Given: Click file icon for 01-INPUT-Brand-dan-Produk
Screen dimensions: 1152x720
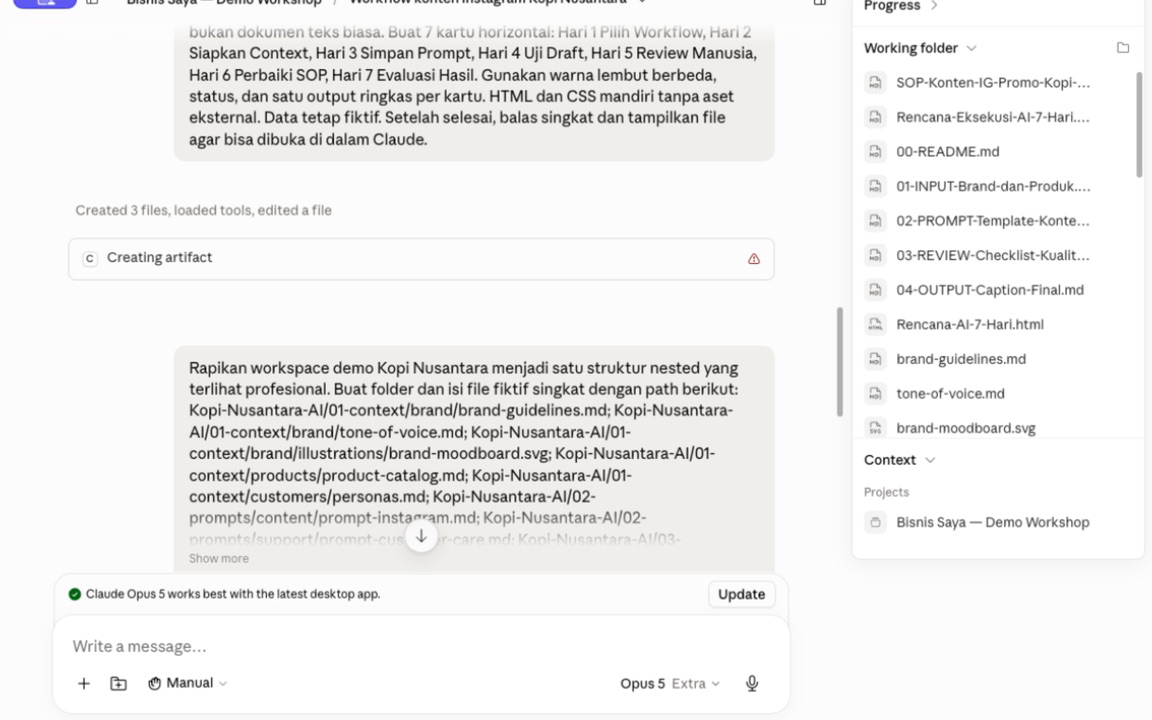Looking at the screenshot, I should pyautogui.click(x=875, y=186).
